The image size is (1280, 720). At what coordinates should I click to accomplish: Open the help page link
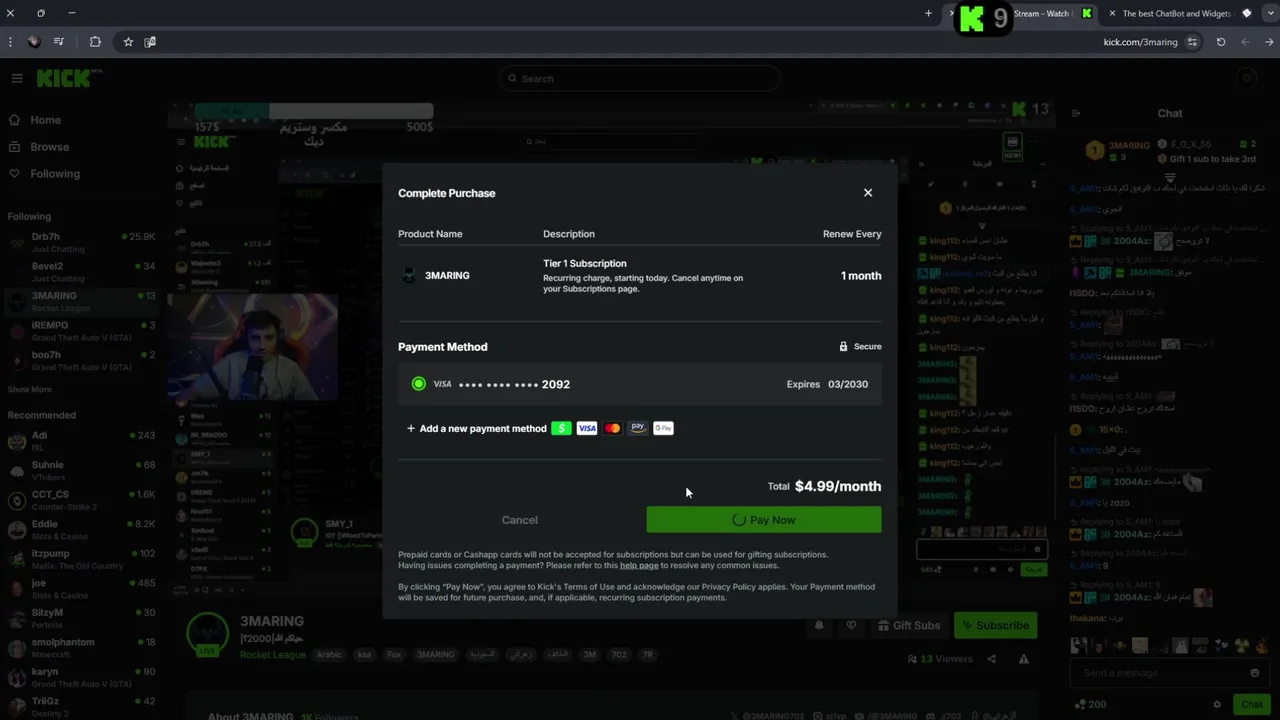tap(639, 566)
